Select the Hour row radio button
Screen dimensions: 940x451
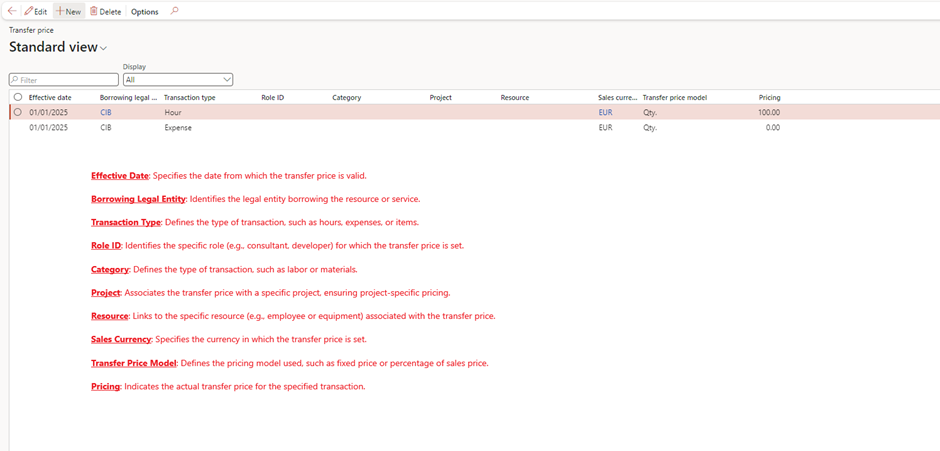[x=17, y=112]
